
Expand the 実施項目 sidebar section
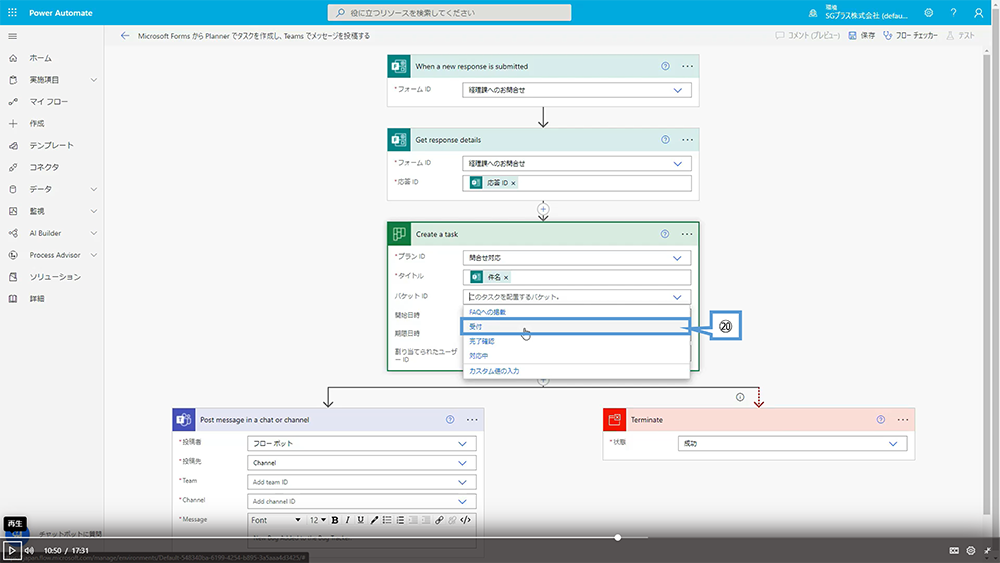click(x=94, y=80)
